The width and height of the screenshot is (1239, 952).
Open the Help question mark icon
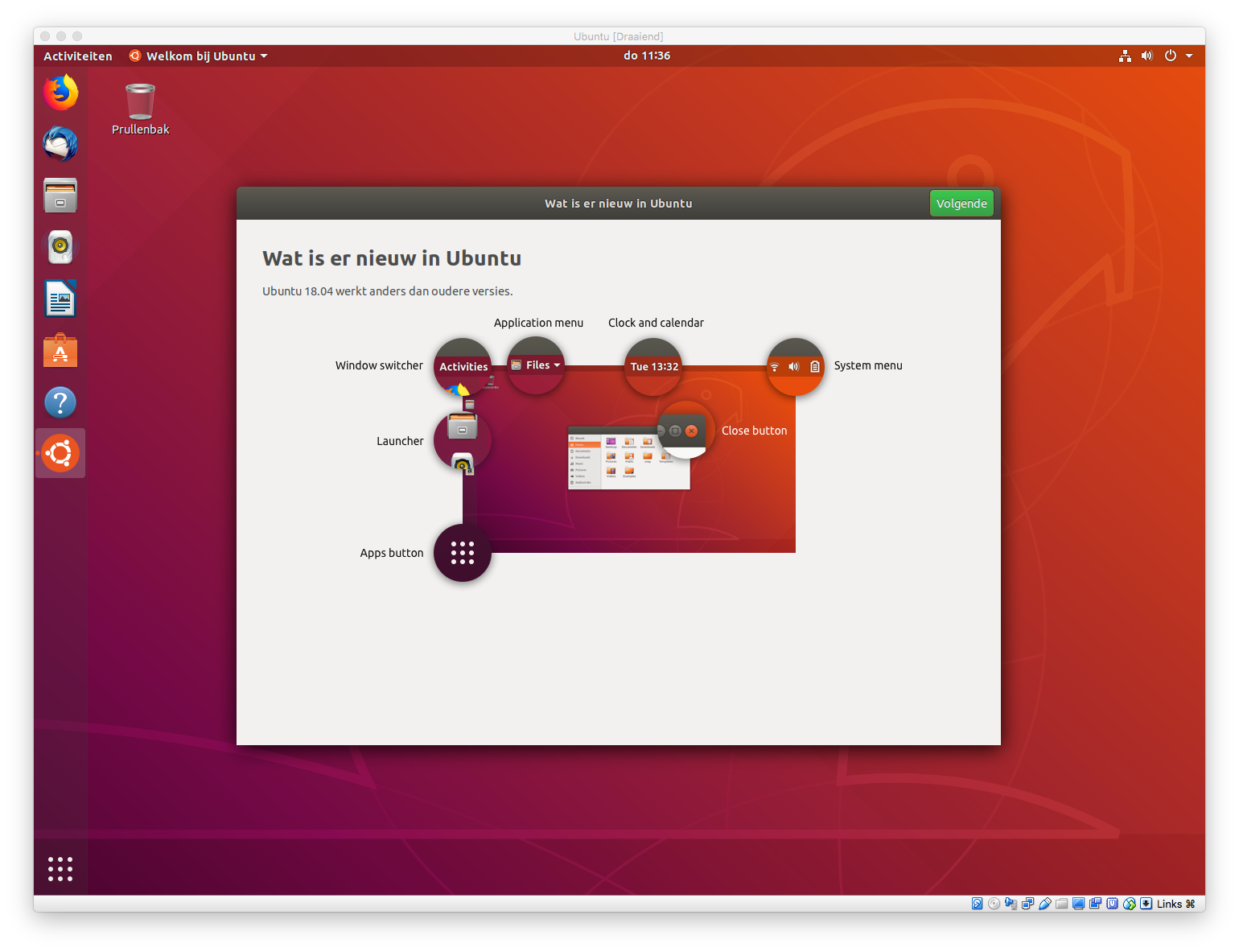[60, 402]
